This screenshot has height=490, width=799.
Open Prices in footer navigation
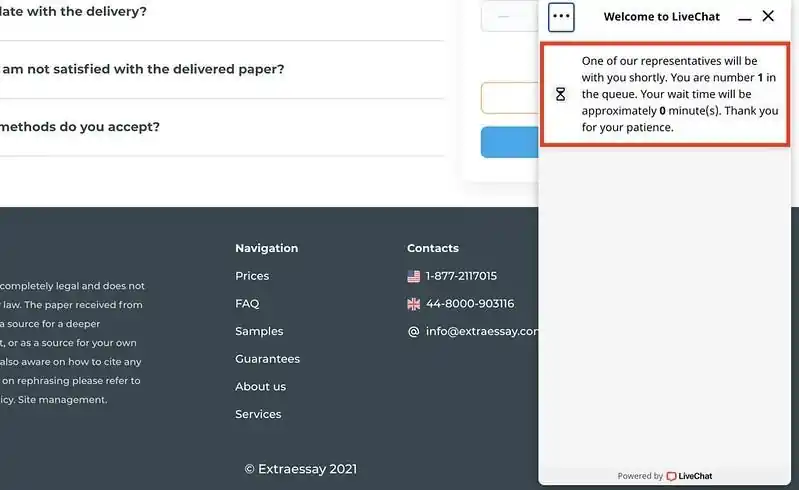[x=252, y=276]
